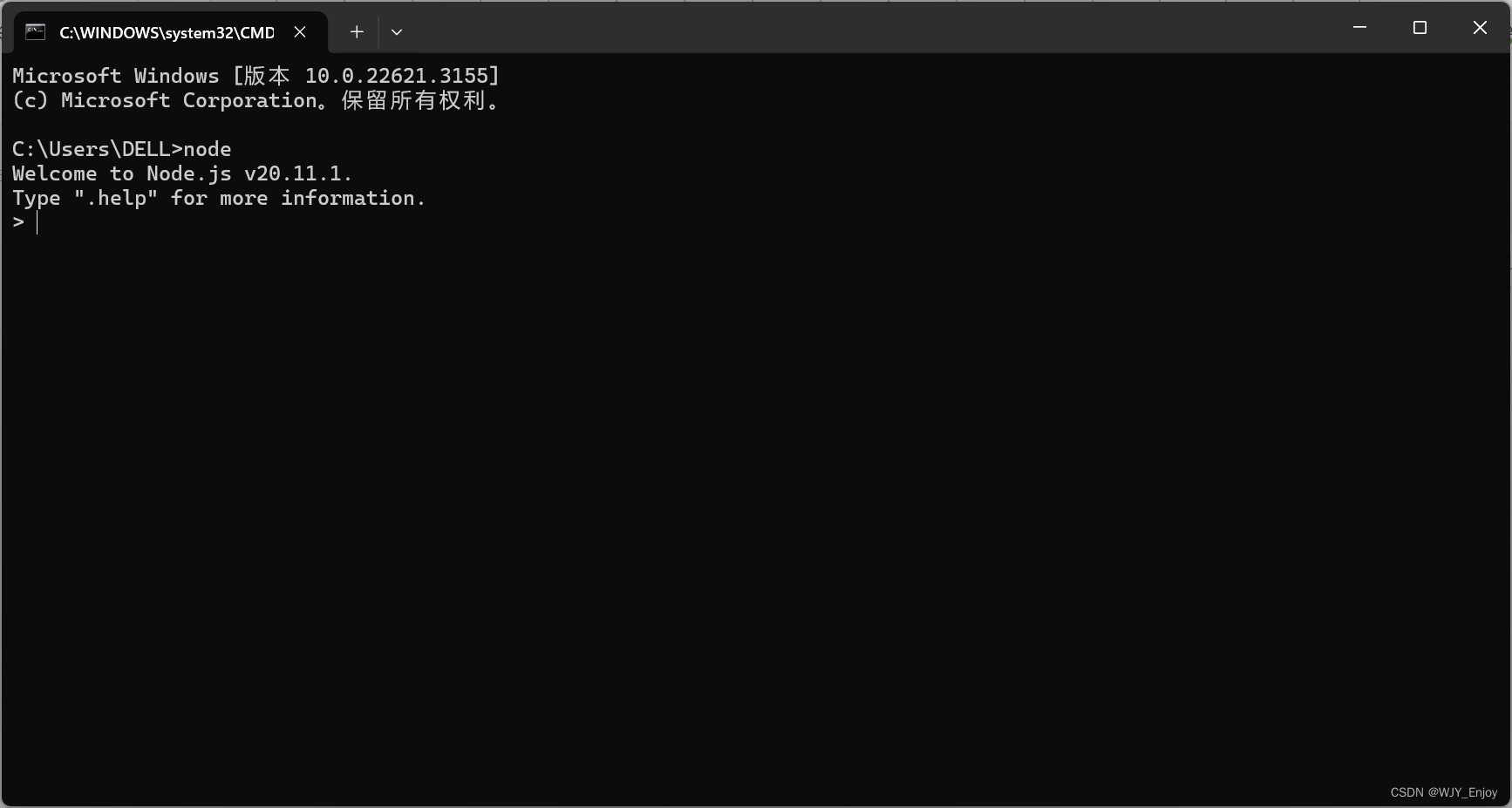Expand the new tab profile dropdown chevron

397,32
